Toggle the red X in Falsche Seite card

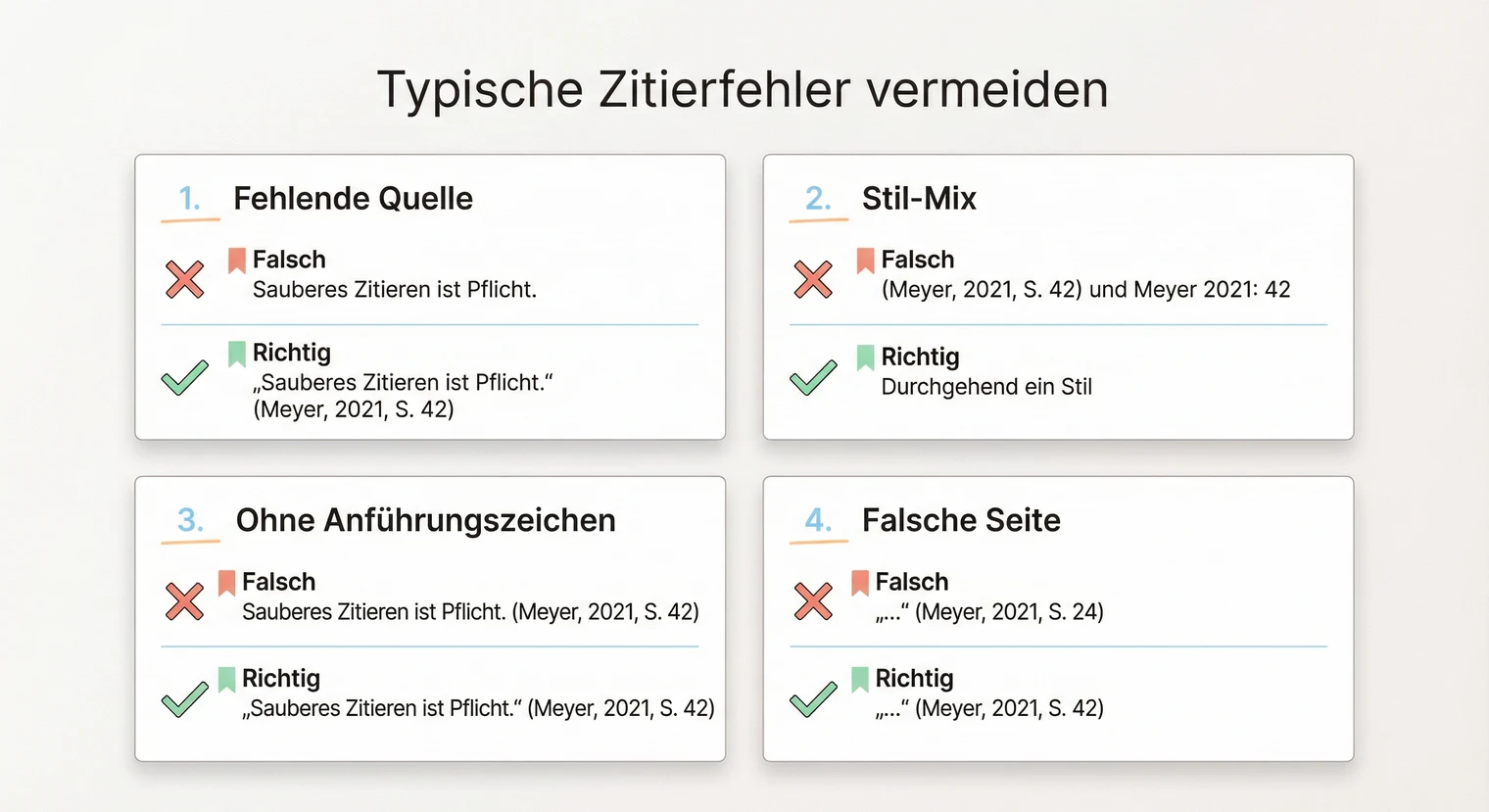813,601
